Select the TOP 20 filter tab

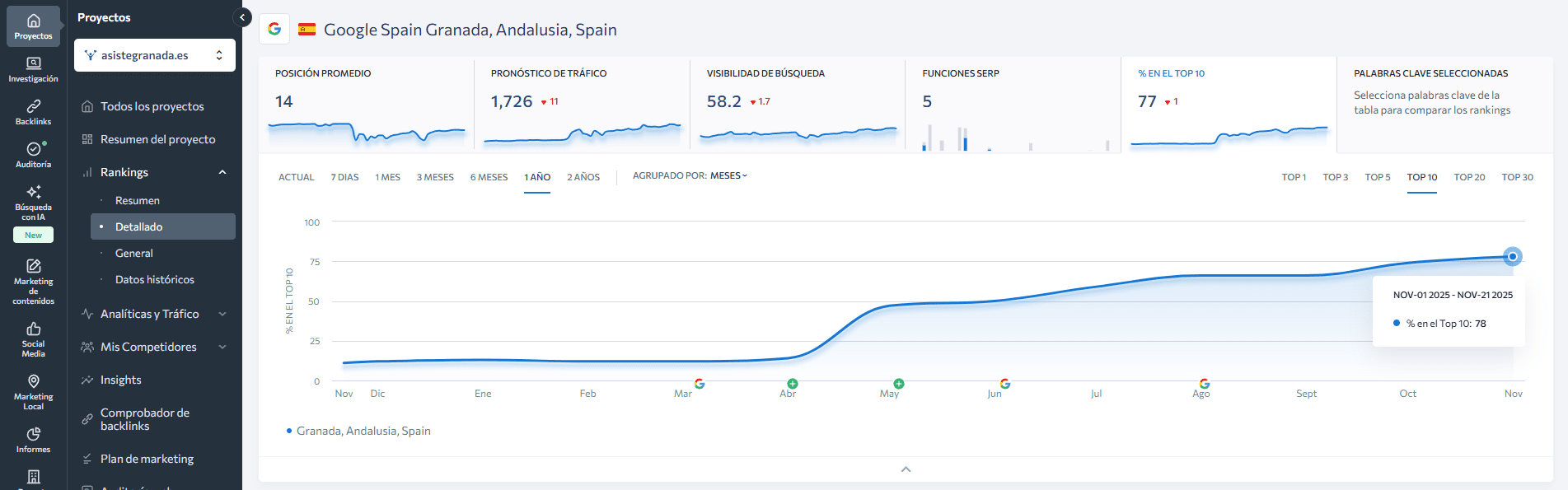tap(1469, 177)
